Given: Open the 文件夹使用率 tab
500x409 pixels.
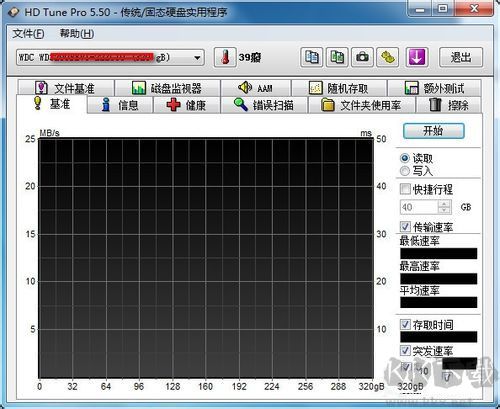Looking at the screenshot, I should 362,105.
